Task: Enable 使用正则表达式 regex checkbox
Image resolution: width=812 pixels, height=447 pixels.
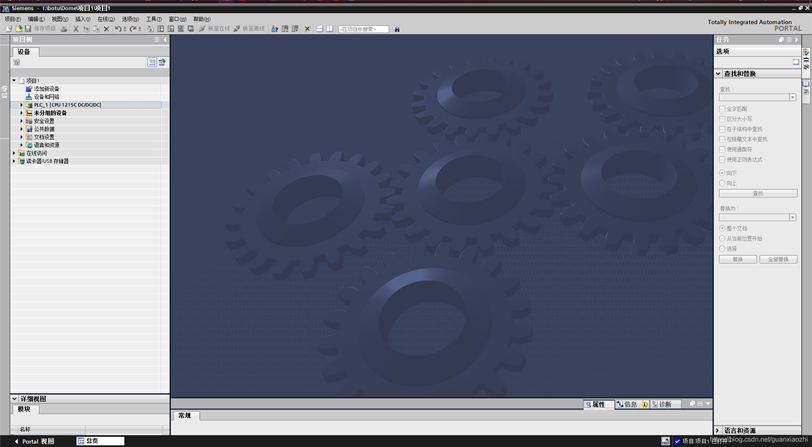Action: point(722,160)
